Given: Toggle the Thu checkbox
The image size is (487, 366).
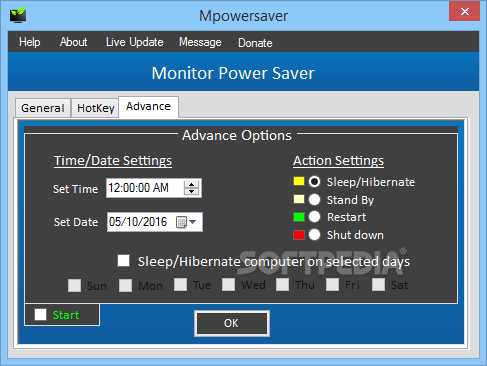Looking at the screenshot, I should [x=282, y=285].
